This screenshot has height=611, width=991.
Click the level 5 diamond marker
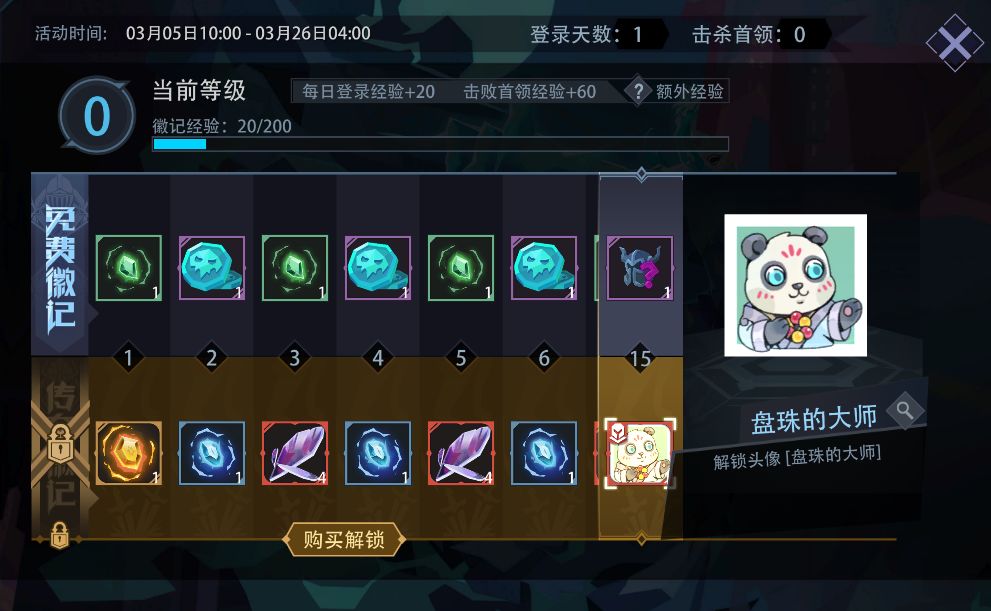click(x=461, y=358)
